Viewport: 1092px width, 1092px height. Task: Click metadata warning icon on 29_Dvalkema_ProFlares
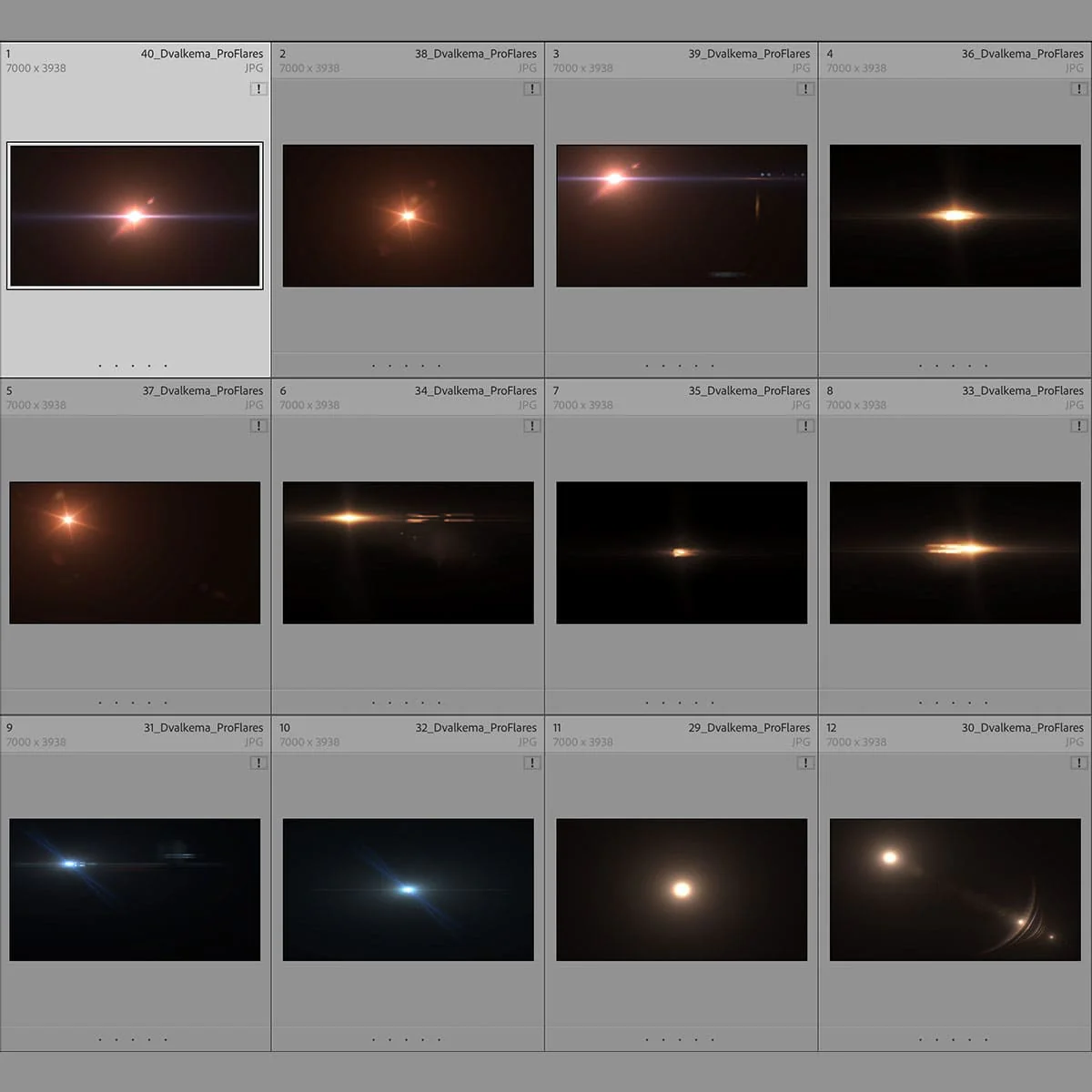(805, 763)
